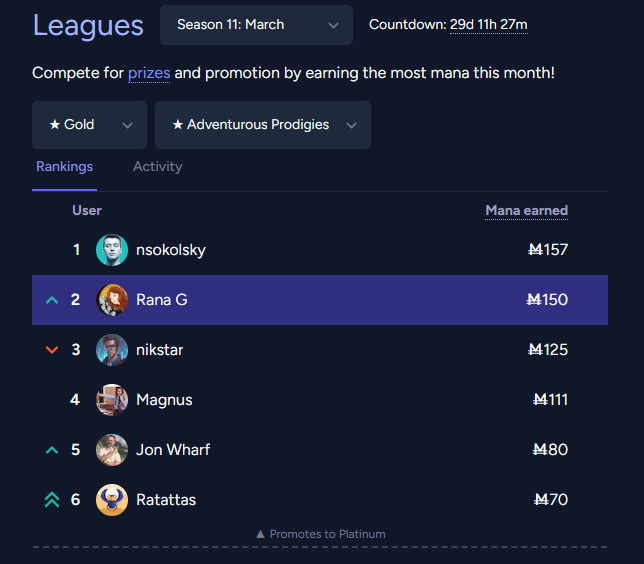The height and width of the screenshot is (564, 644).
Task: Click the countdown time 29d 11h 27m
Action: [x=489, y=25]
